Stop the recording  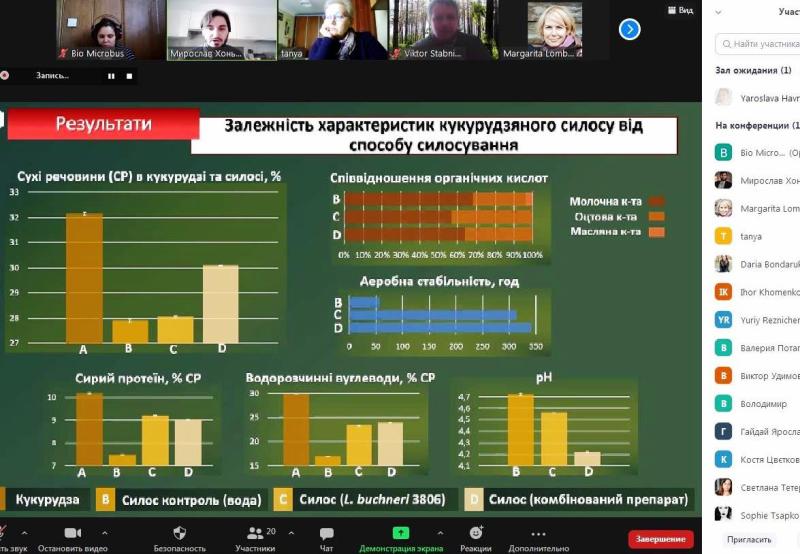click(130, 76)
